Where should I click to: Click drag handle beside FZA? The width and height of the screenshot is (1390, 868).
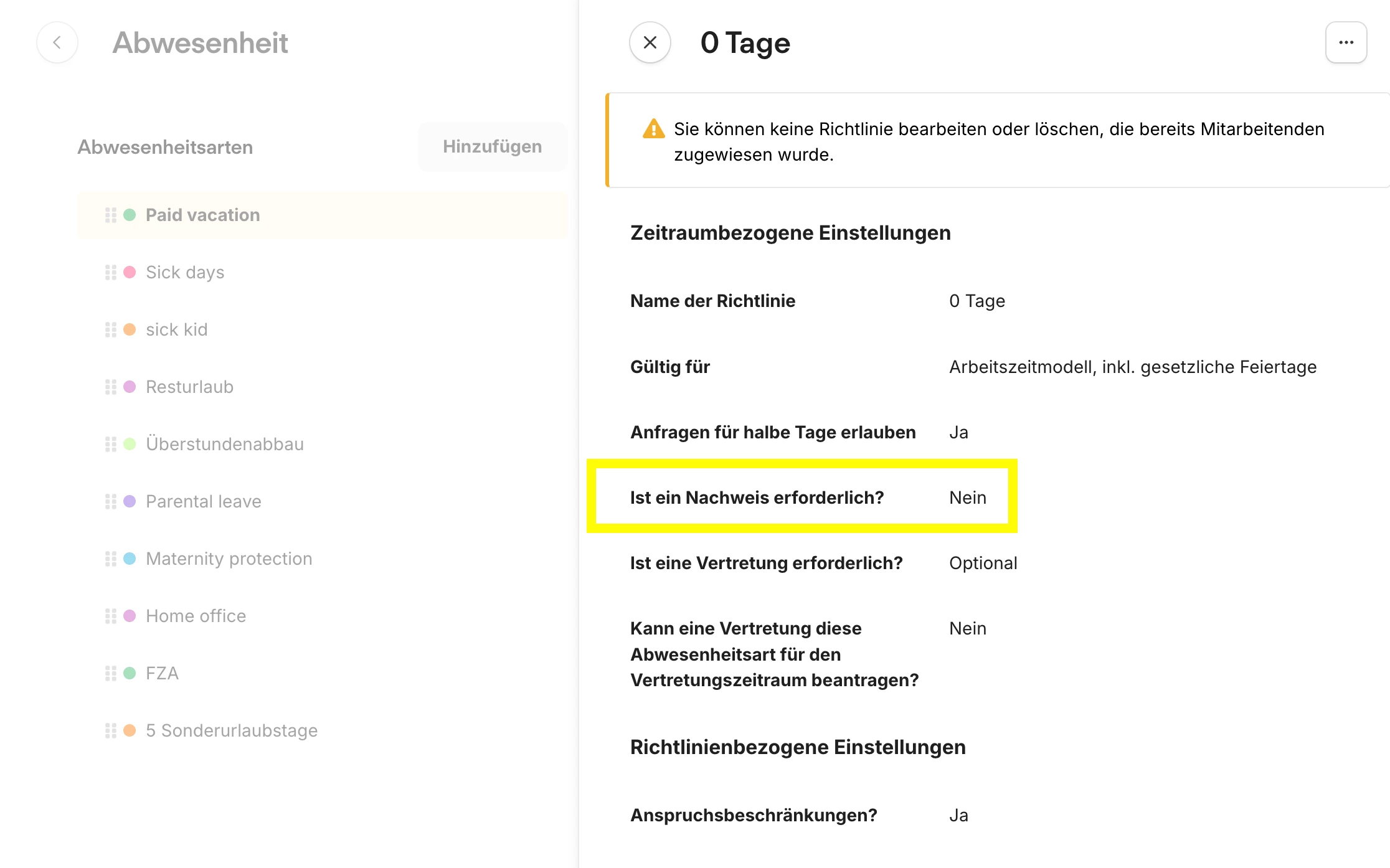pos(111,673)
